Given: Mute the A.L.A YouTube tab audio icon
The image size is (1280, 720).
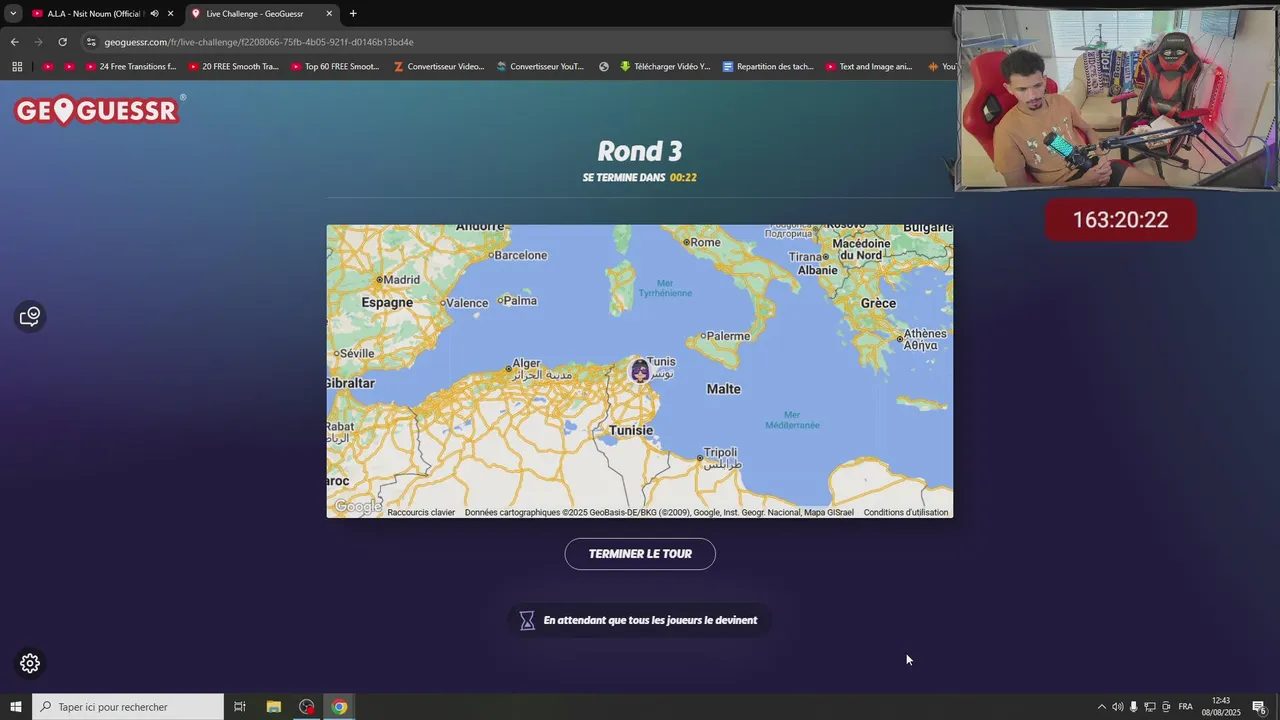Looking at the screenshot, I should point(154,14).
